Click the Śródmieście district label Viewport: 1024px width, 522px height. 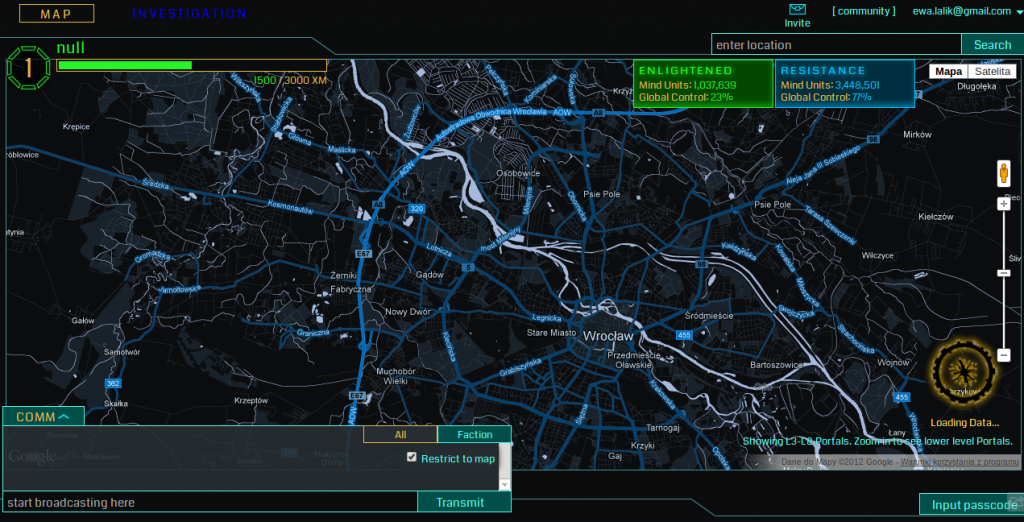tap(709, 316)
